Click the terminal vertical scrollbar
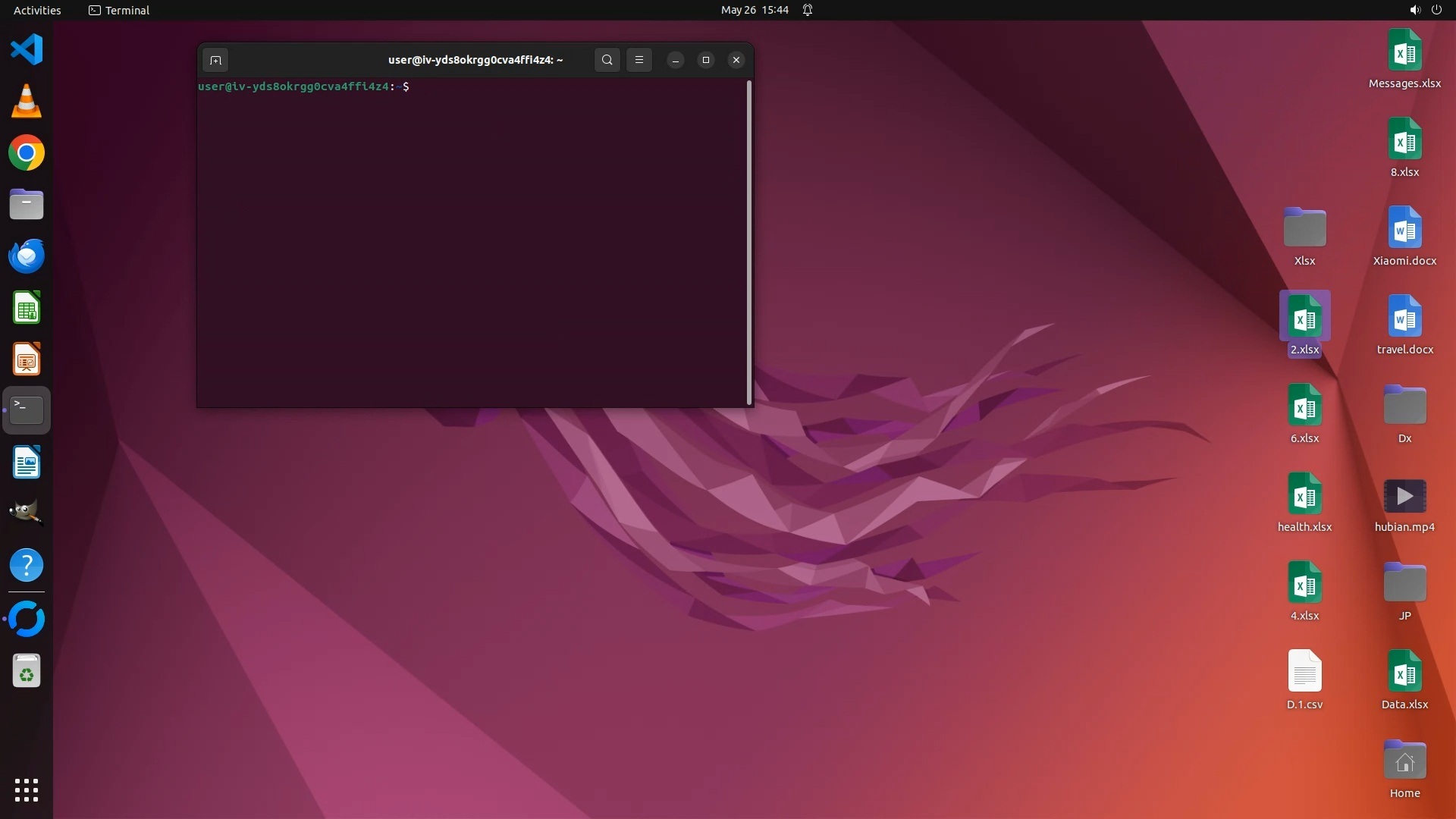Image resolution: width=1456 pixels, height=819 pixels. [749, 243]
